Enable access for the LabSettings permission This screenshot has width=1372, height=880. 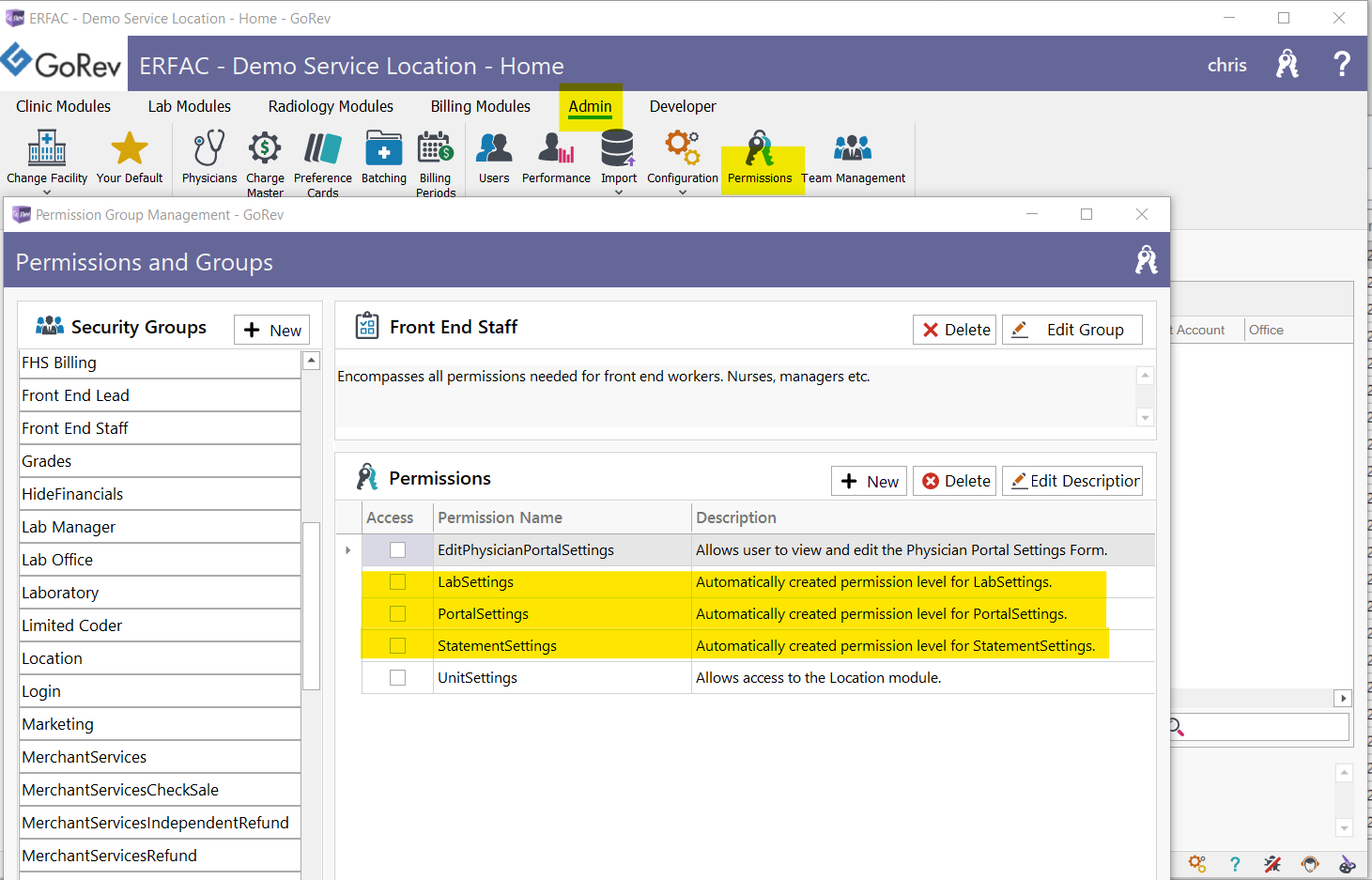397,581
